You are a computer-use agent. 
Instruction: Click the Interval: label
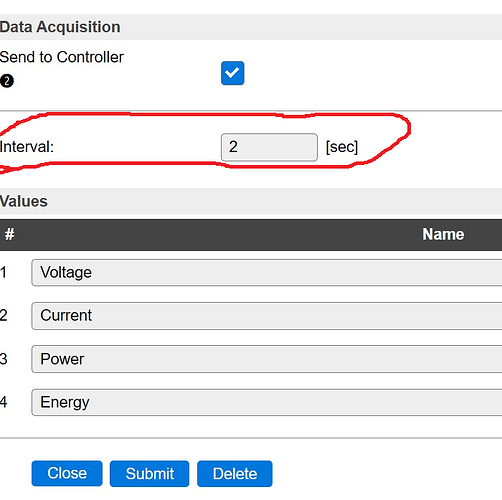[27, 147]
